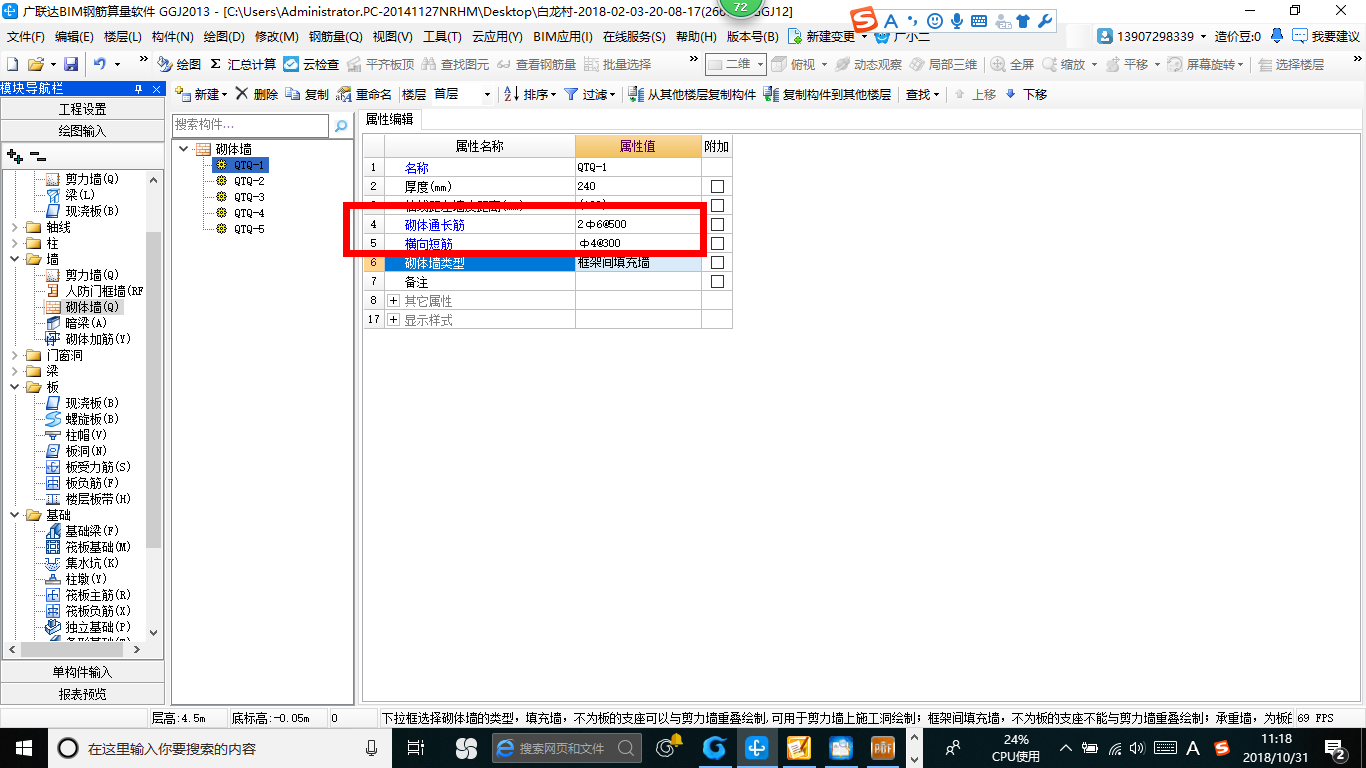Viewport: 1366px width, 768px height.
Task: Select 砌体加筋(Y) in navigator
Action: coord(98,339)
